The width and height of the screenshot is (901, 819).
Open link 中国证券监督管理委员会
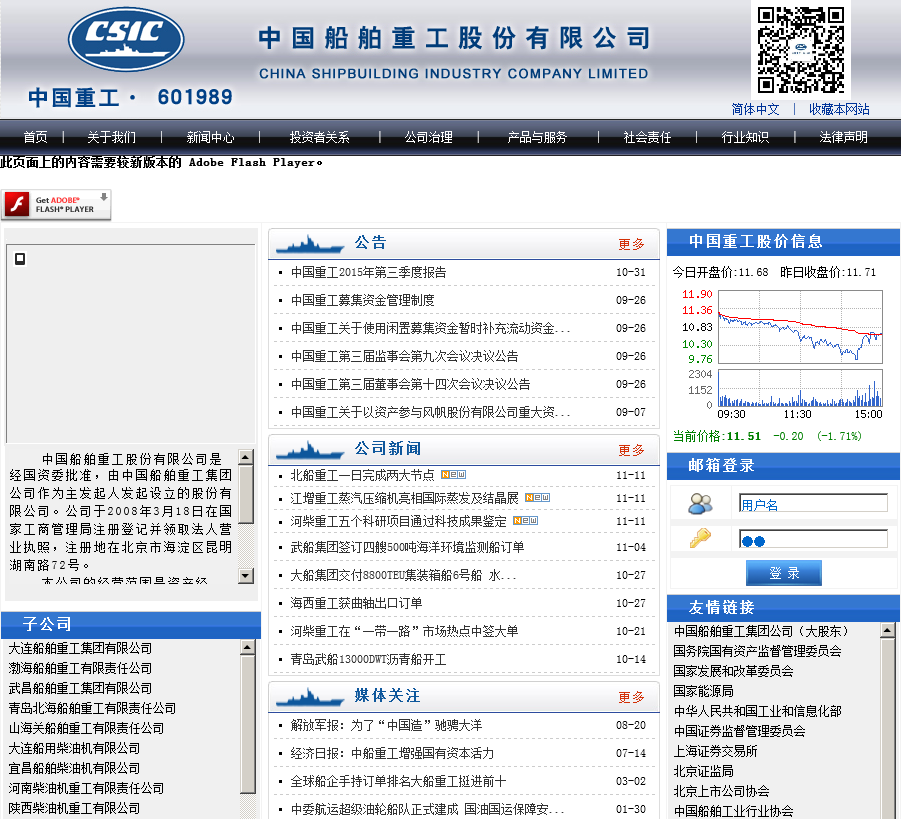(740, 731)
